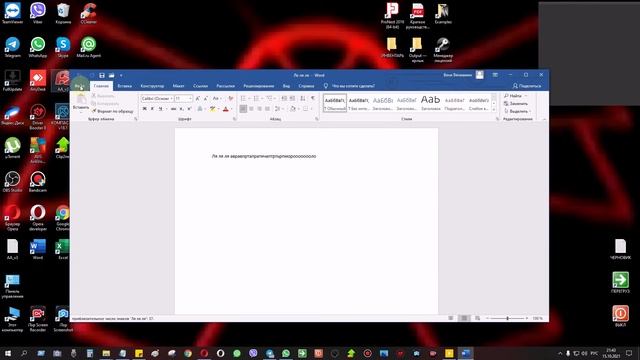Click the ribbon display options icon
640x360 pixels.
(495, 75)
